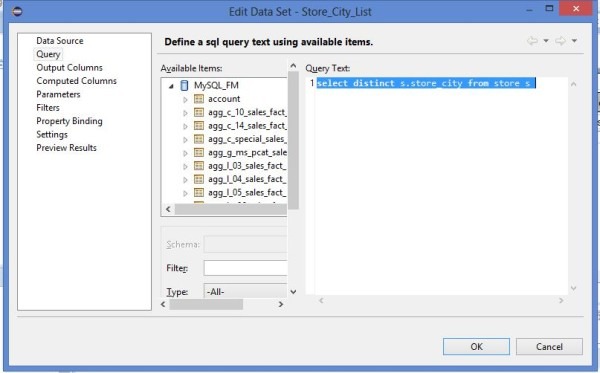
Task: Select the MySQL_FM tree label
Action: point(216,85)
